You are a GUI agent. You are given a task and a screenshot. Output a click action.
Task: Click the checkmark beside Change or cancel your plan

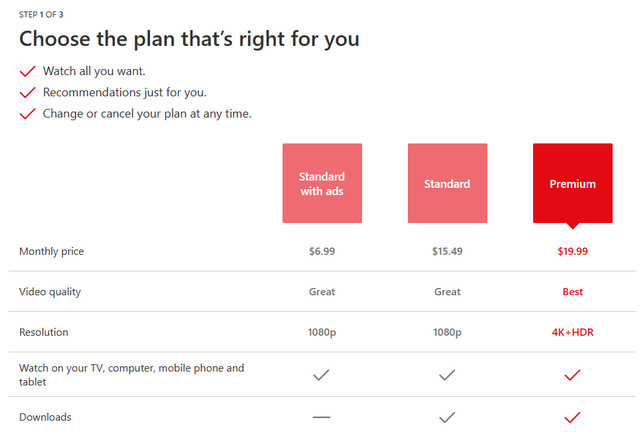tap(27, 114)
